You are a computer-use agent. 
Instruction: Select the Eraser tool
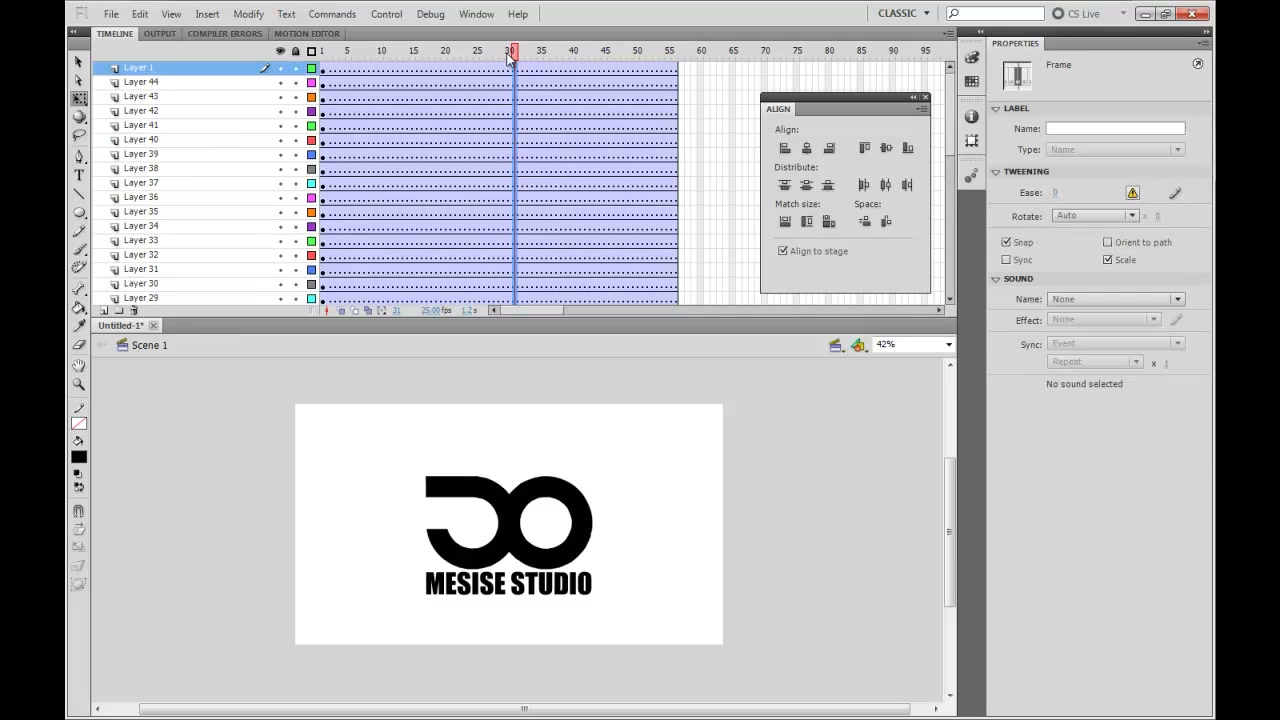pyautogui.click(x=79, y=345)
